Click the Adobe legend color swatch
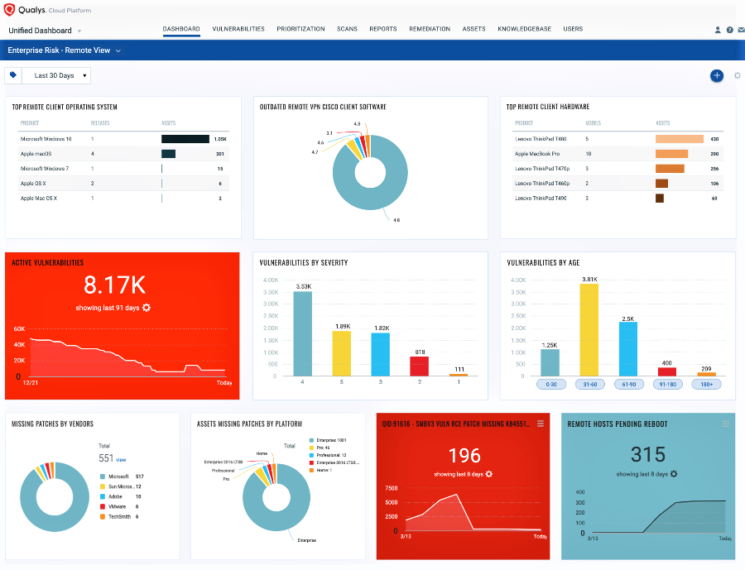 point(102,496)
